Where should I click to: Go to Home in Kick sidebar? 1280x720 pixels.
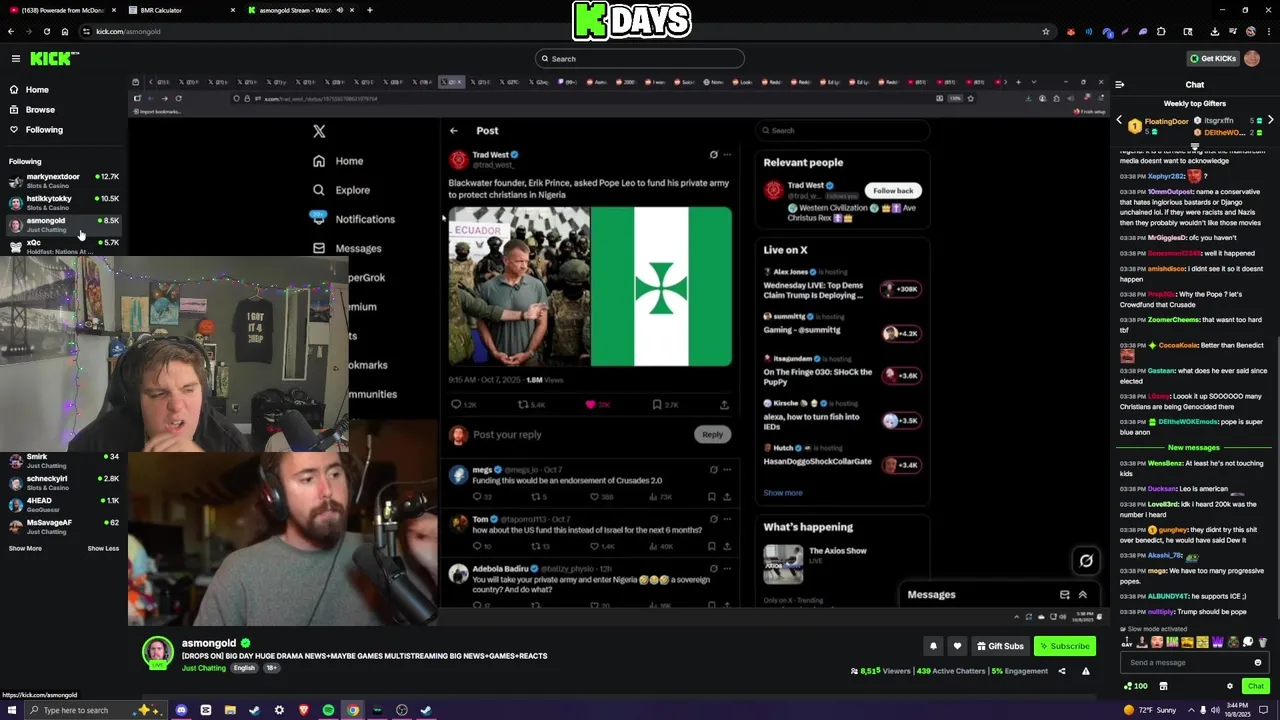37,90
